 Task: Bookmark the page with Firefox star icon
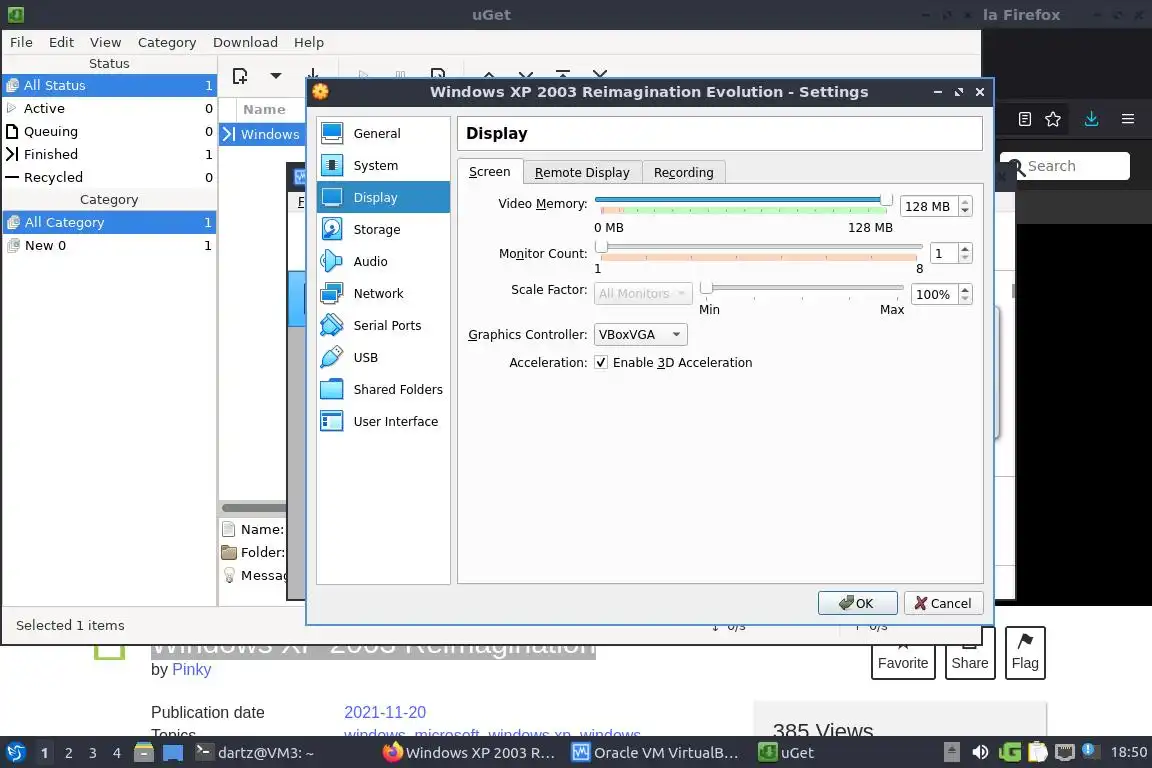1053,119
